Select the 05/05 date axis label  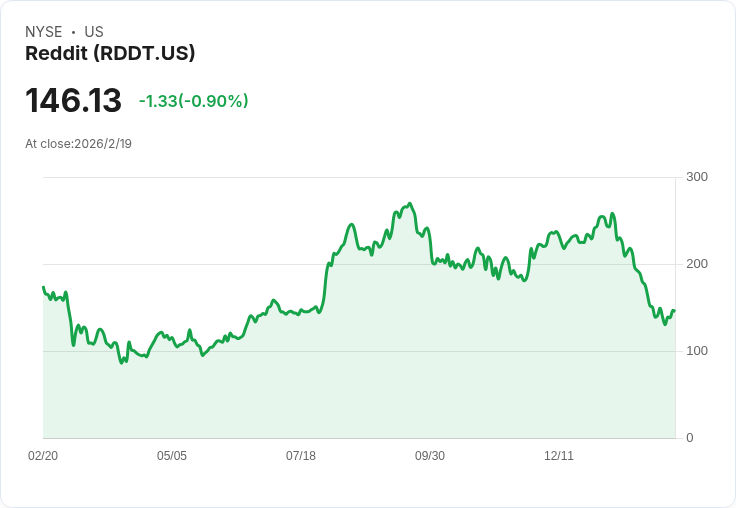(x=172, y=455)
